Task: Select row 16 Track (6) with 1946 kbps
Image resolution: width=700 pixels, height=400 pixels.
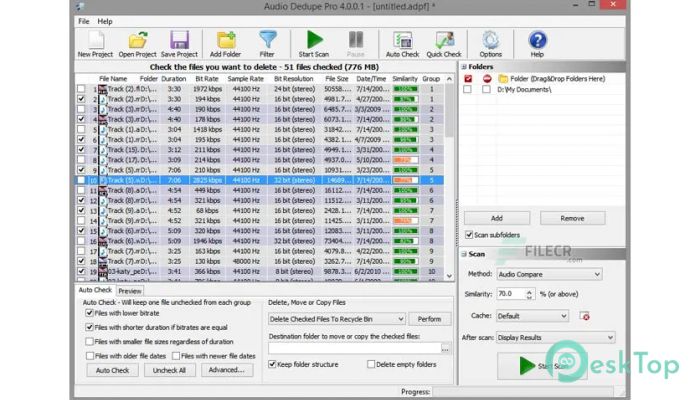Action: (259, 241)
